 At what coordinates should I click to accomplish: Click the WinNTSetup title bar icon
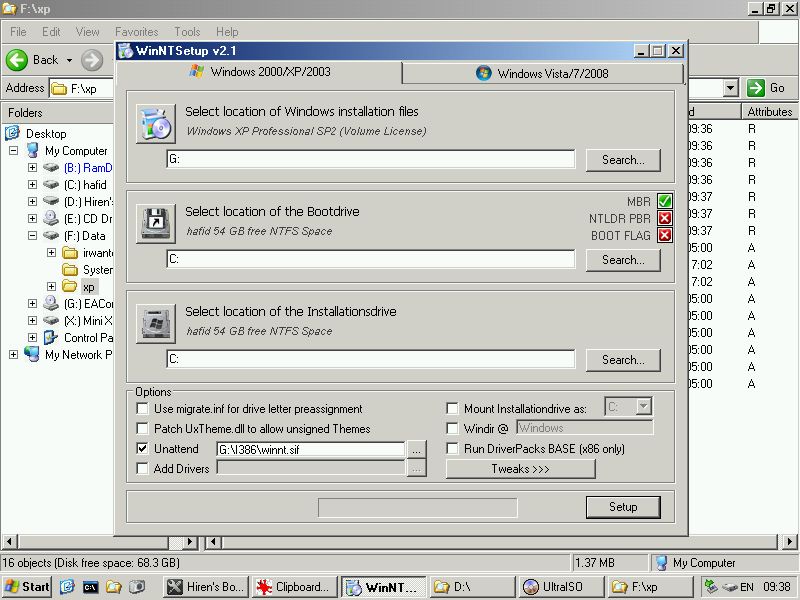(125, 51)
